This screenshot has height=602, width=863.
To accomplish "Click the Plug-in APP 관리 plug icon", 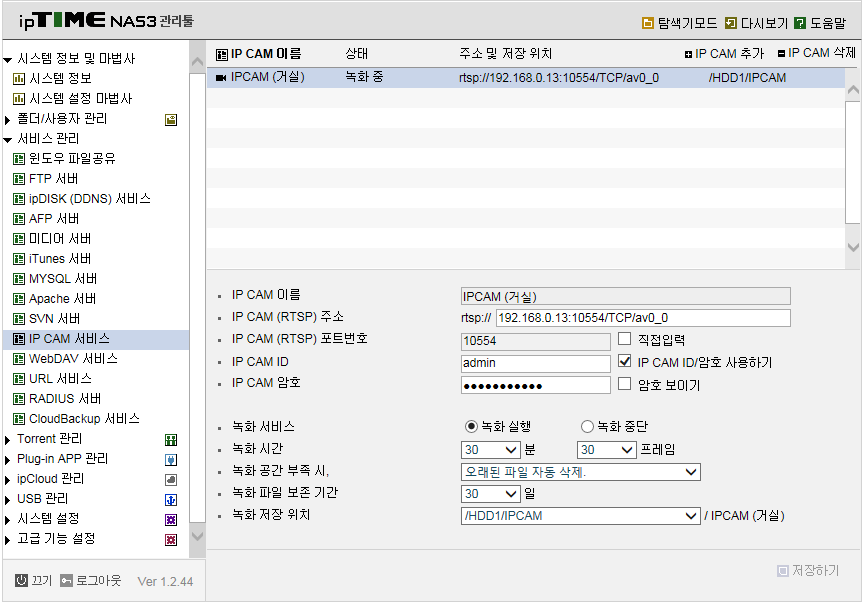I will [171, 460].
